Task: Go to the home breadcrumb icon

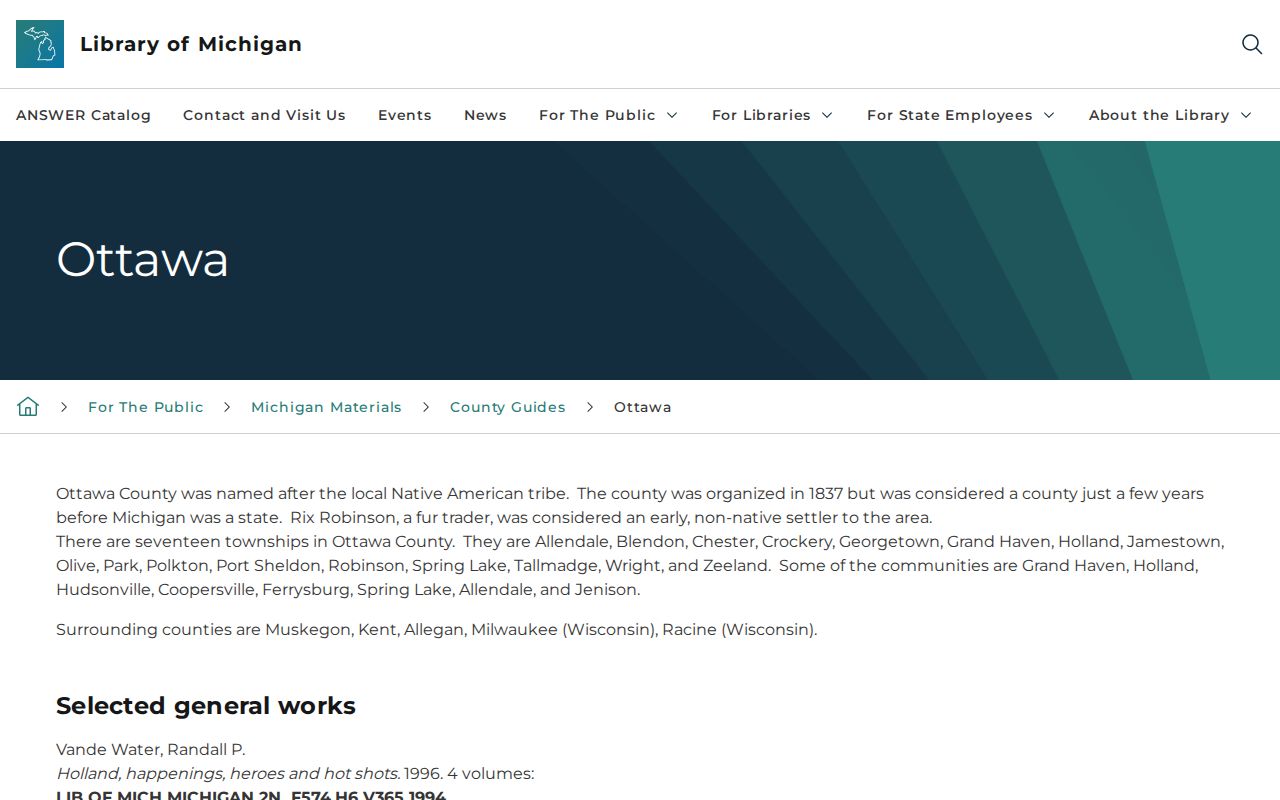Action: [x=28, y=407]
